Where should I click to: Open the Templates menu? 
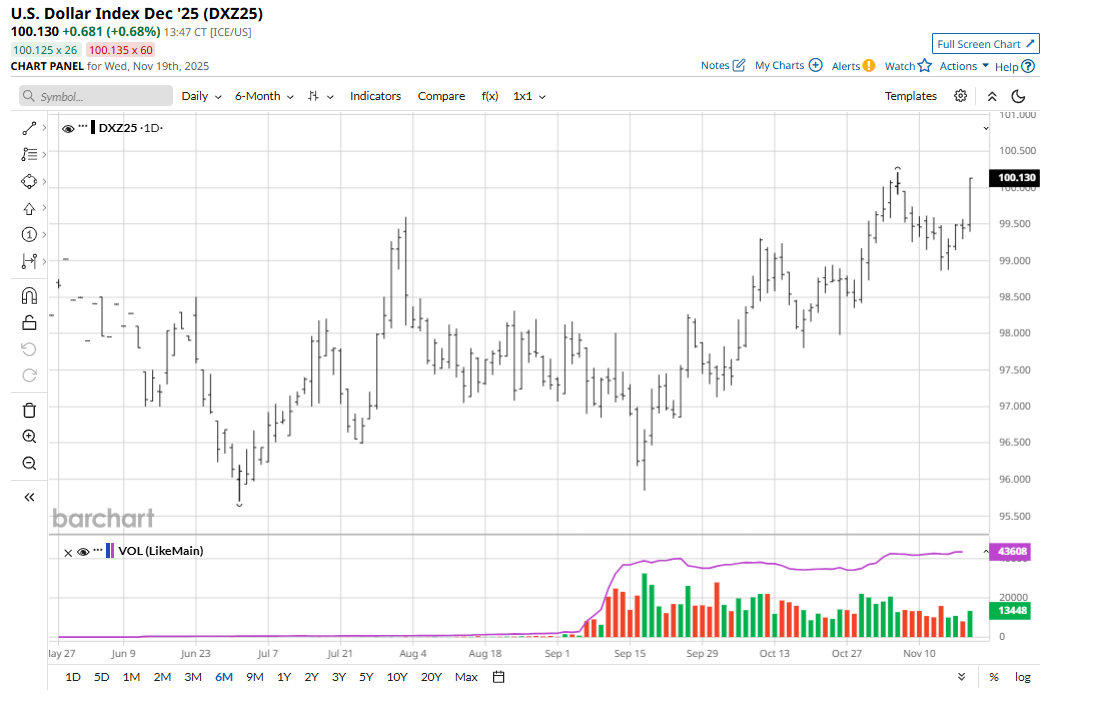(x=910, y=96)
